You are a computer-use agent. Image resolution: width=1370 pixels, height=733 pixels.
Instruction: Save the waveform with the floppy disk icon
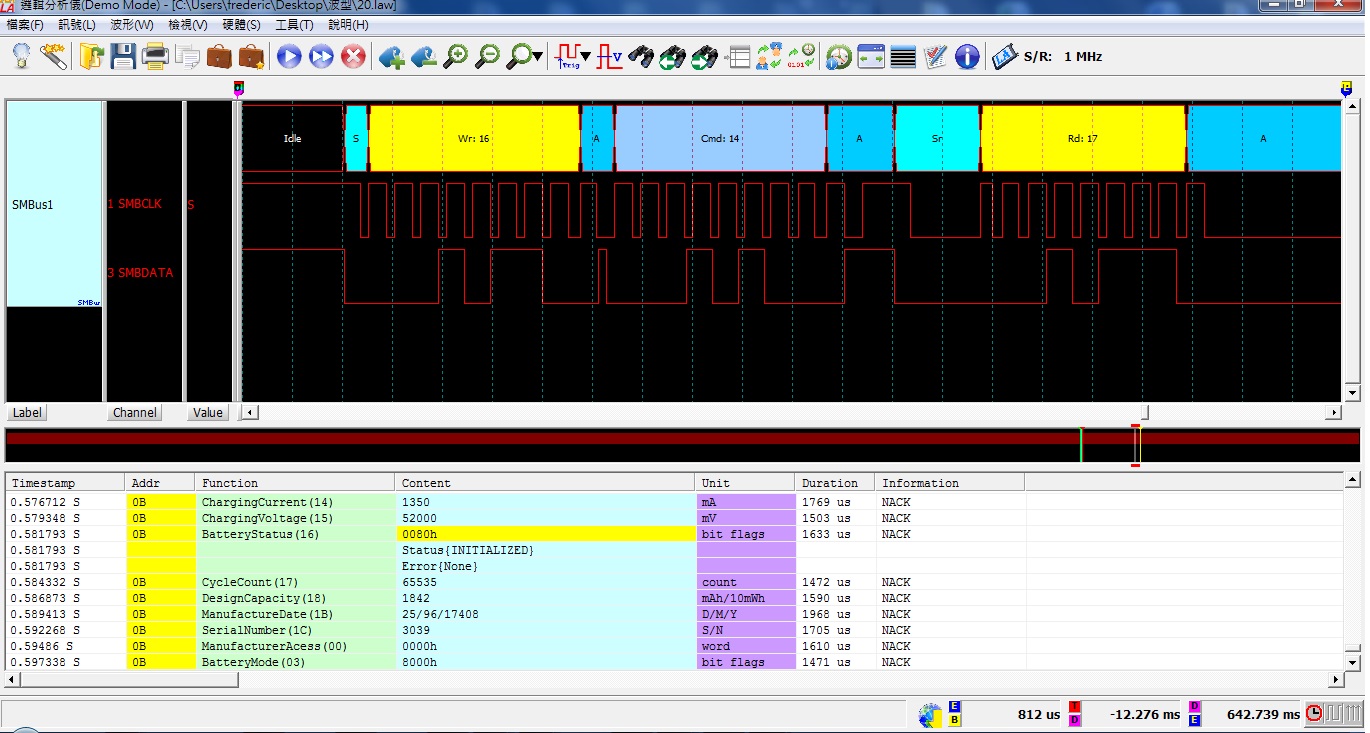(123, 56)
